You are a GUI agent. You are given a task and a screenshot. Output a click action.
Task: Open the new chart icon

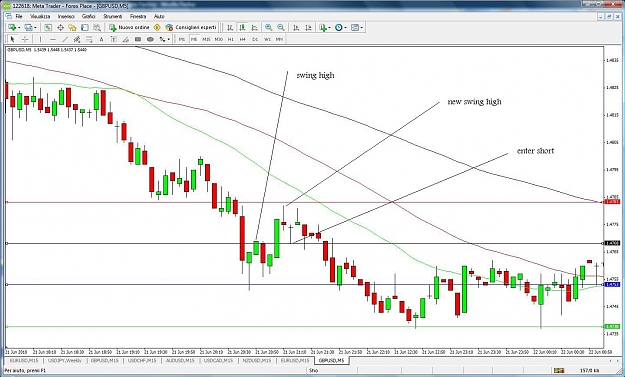pos(12,27)
